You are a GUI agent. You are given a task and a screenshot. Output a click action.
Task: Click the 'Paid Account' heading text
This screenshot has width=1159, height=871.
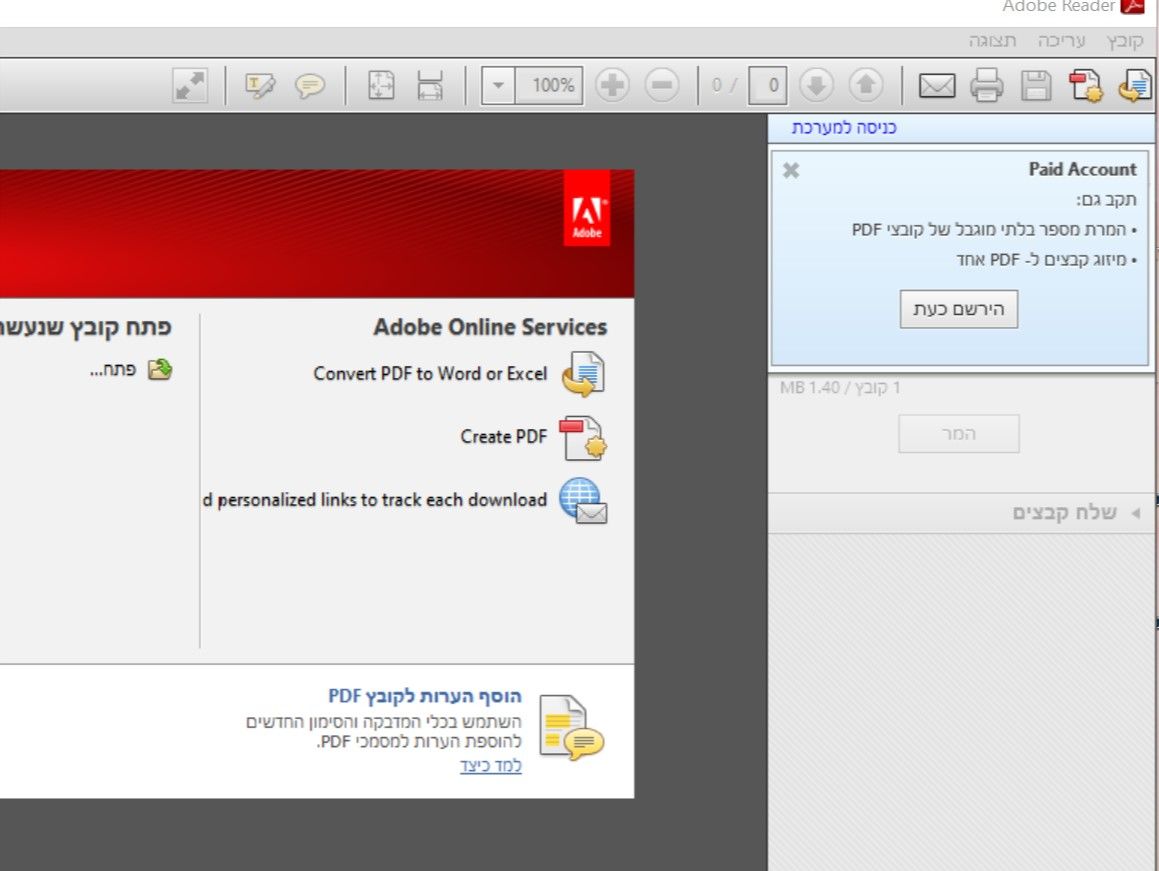1082,169
